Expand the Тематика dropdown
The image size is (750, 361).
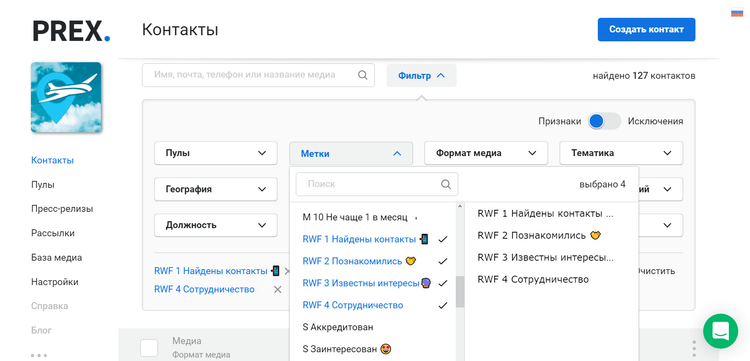(621, 153)
